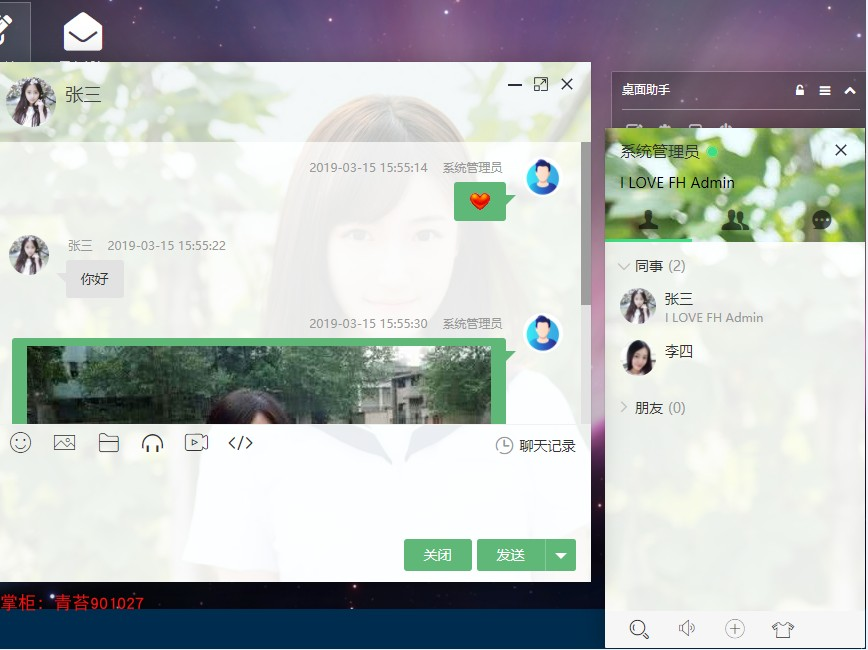Screen dimensions: 868x650
Task: Click the search magnifier icon
Action: (639, 629)
